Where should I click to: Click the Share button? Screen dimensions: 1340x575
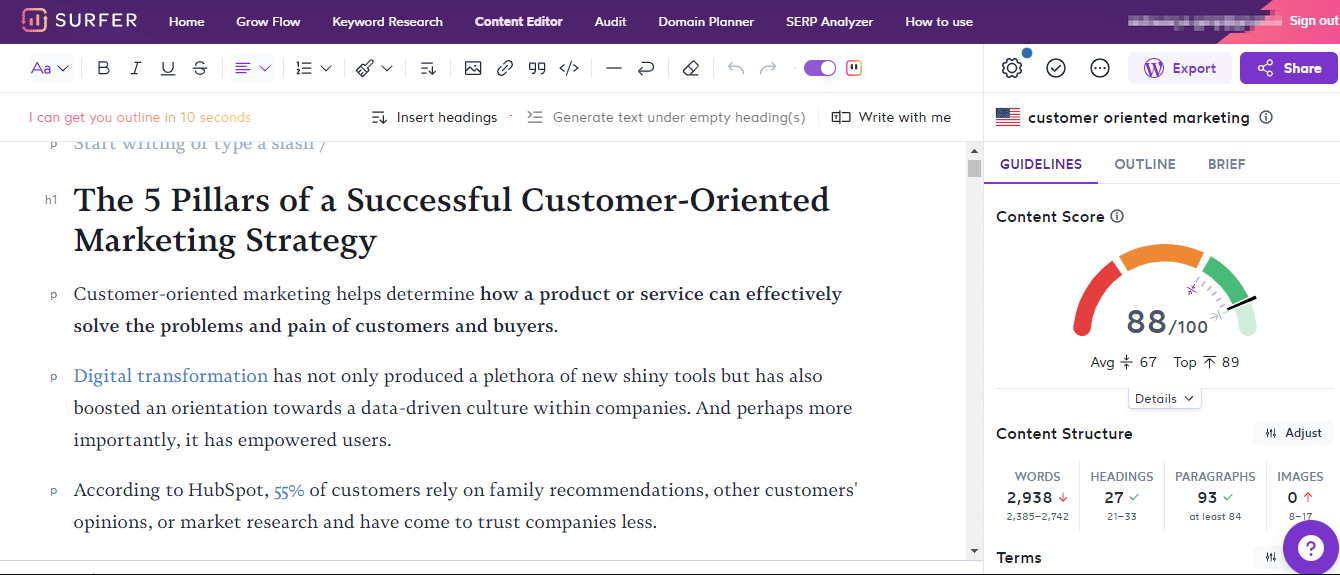[1288, 68]
